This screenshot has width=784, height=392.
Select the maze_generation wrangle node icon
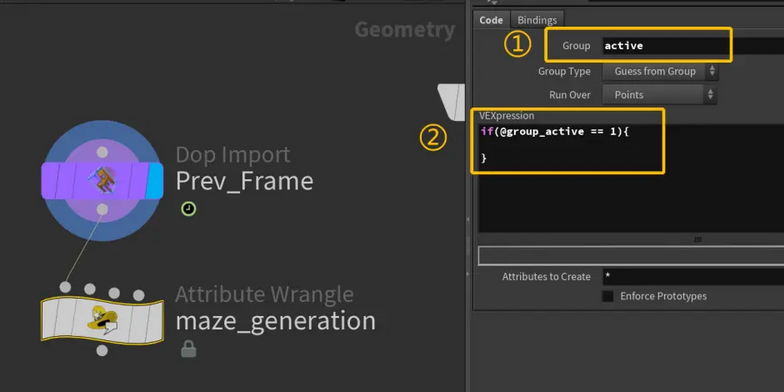[102, 321]
